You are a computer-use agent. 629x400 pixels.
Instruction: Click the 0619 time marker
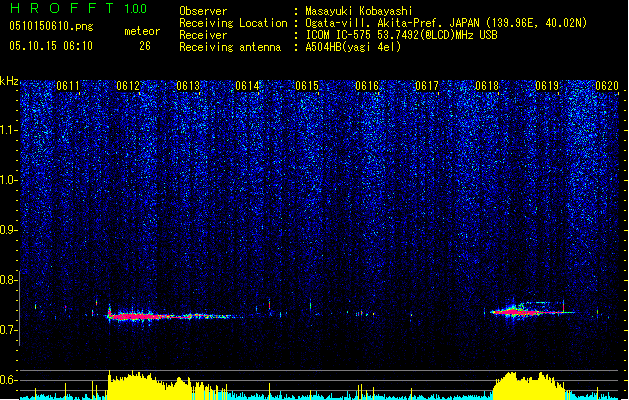point(547,86)
